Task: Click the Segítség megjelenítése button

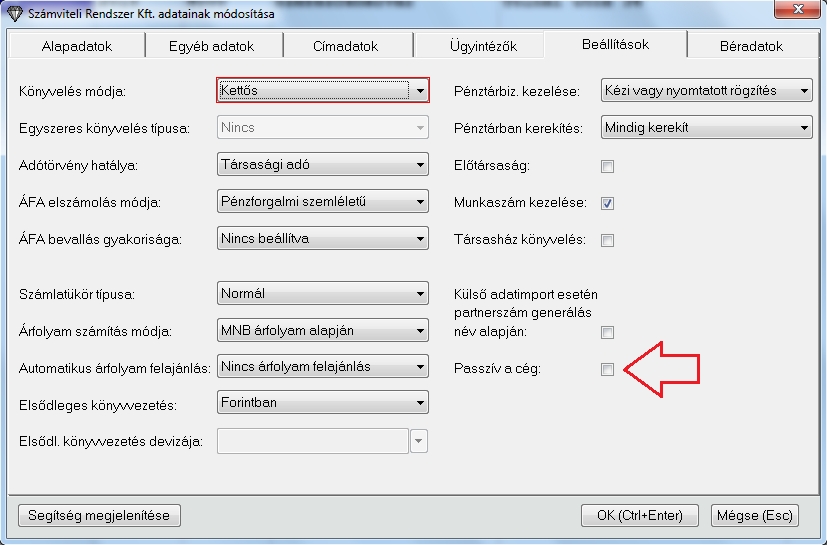Action: 98,515
